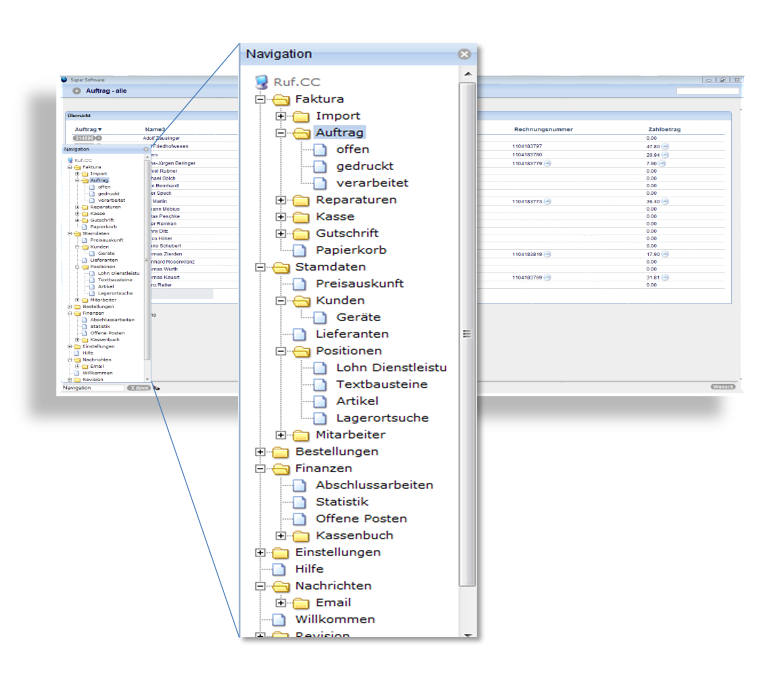This screenshot has height=673, width=772.
Task: Expand the Kassenbuch folder in enlarged tree
Action: click(x=281, y=535)
